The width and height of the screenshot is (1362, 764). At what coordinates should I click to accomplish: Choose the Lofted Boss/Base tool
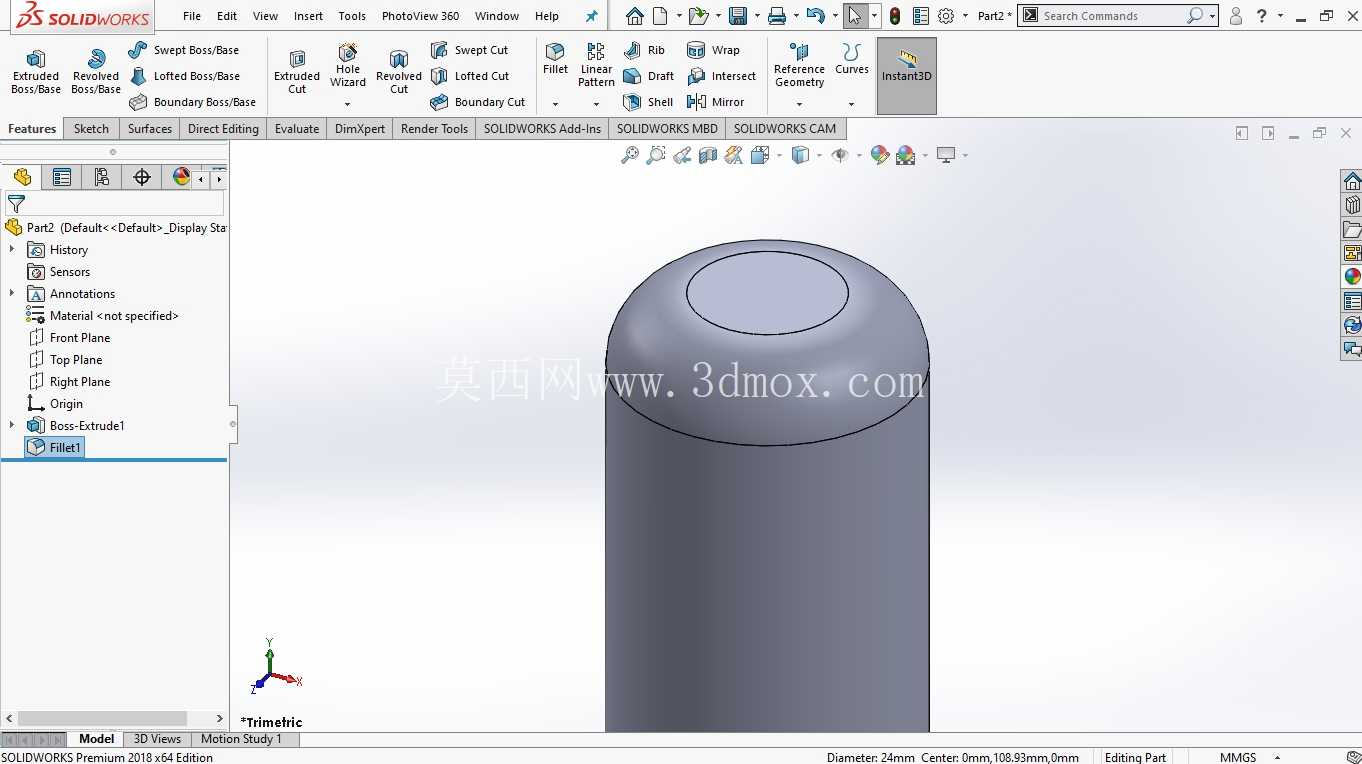click(185, 76)
